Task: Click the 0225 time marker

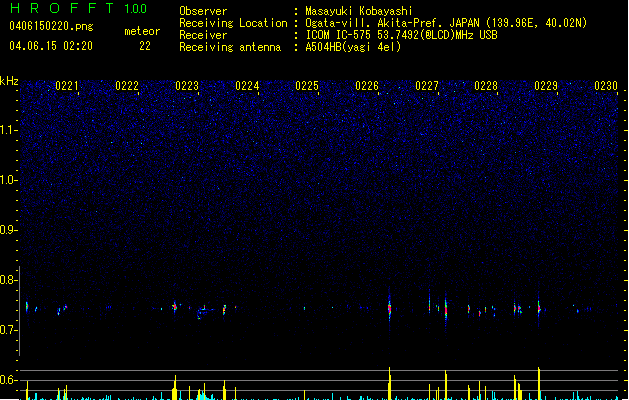Action: pos(306,85)
